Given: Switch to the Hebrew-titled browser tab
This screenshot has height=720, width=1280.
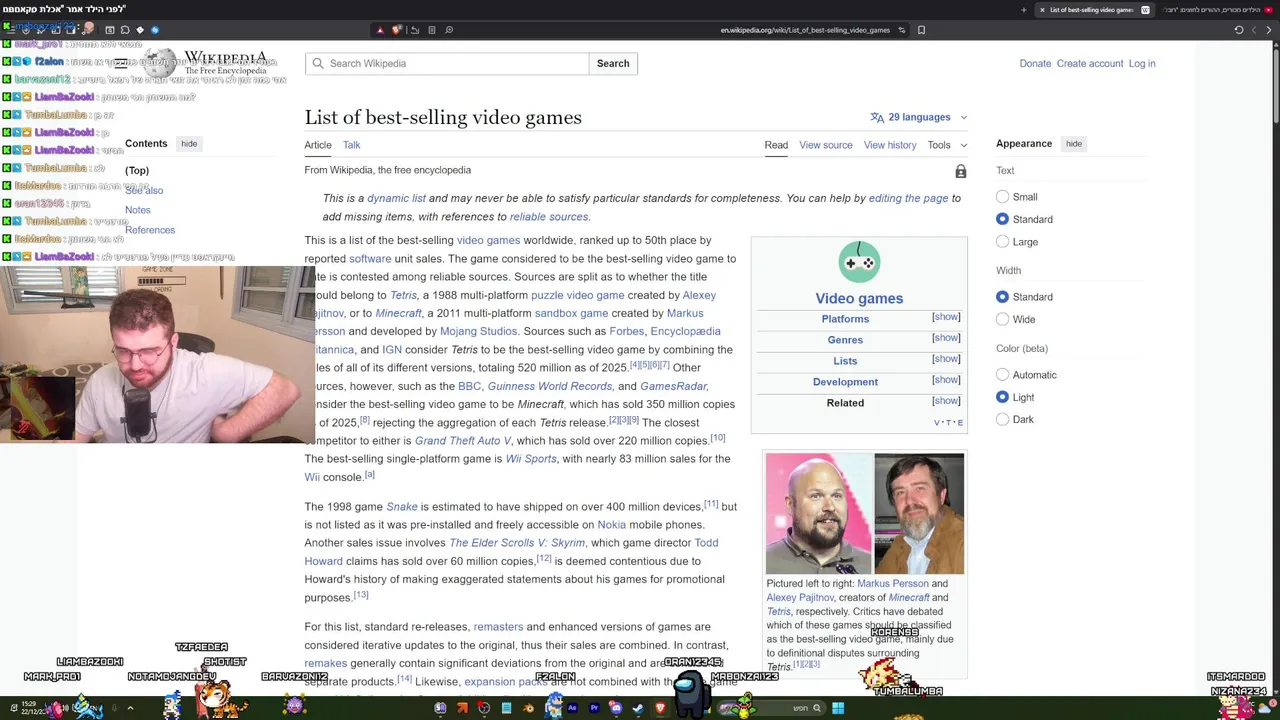Looking at the screenshot, I should [1215, 10].
